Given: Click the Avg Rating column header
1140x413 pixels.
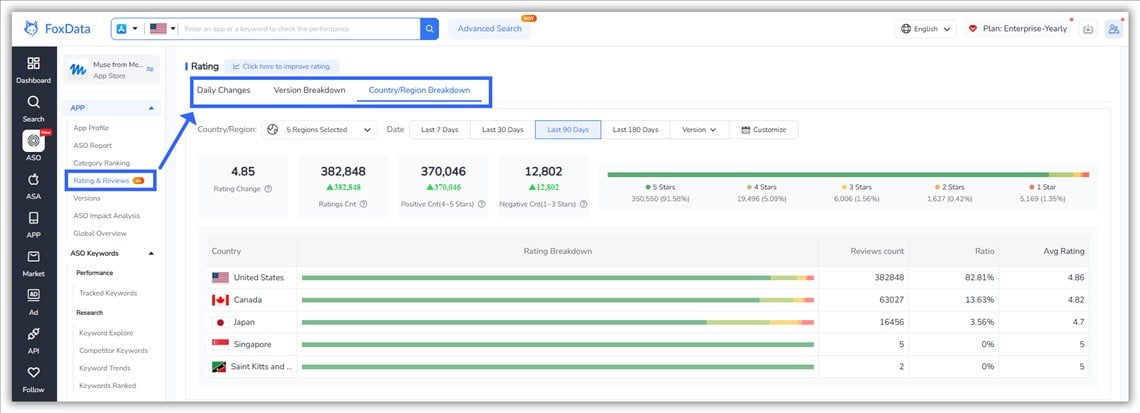Looking at the screenshot, I should point(1064,252).
